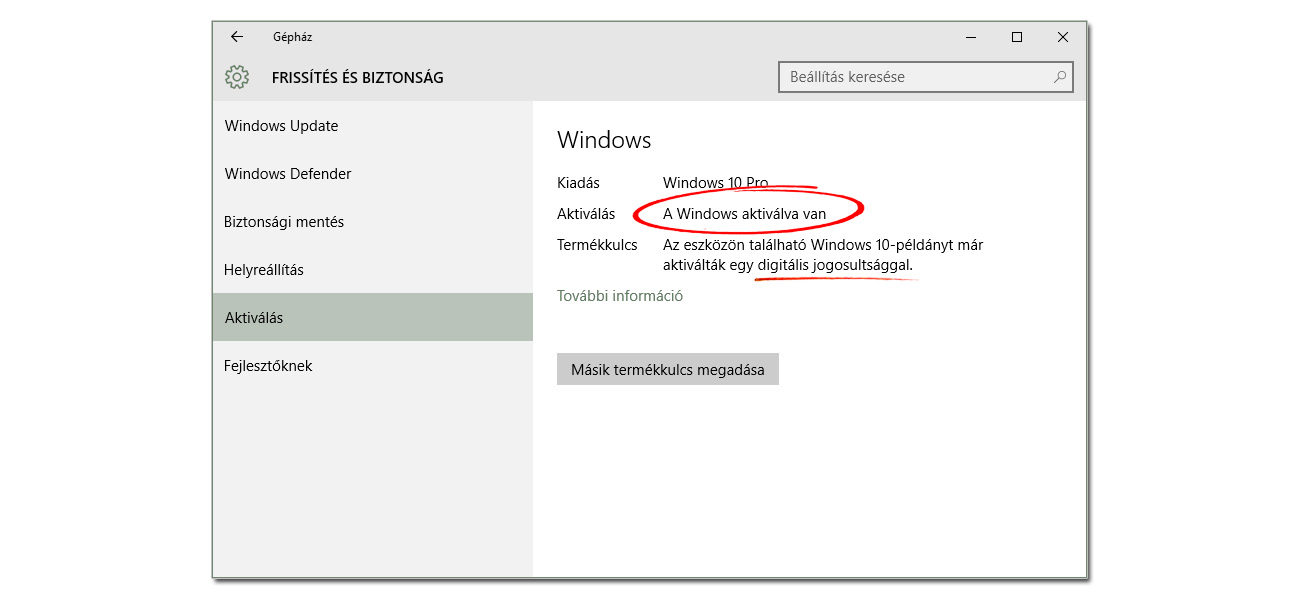Click the FRISSÍTÉS ÉS BIZTONSÁG header
1300x600 pixels.
(x=358, y=78)
